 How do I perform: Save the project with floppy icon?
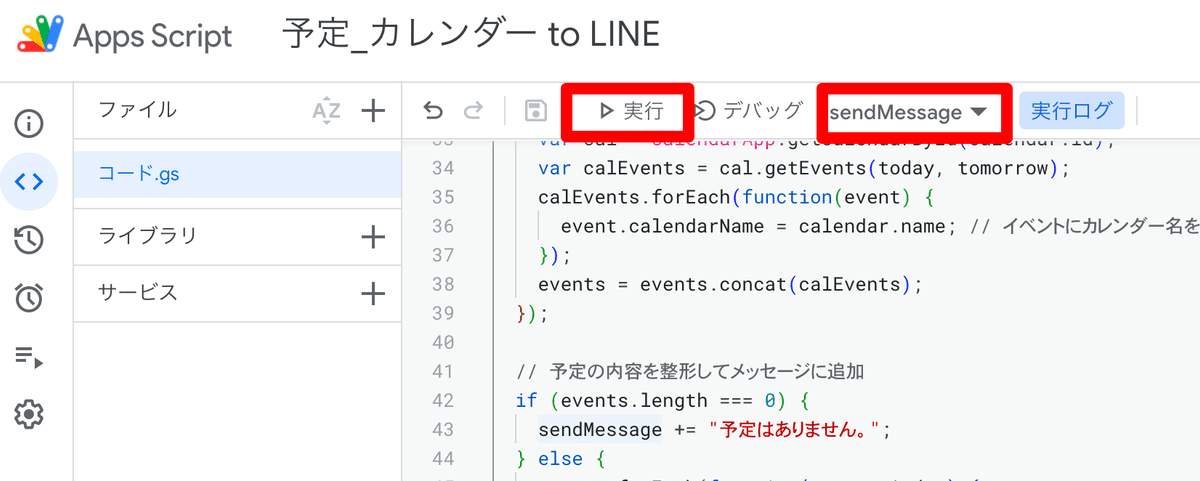coord(535,111)
